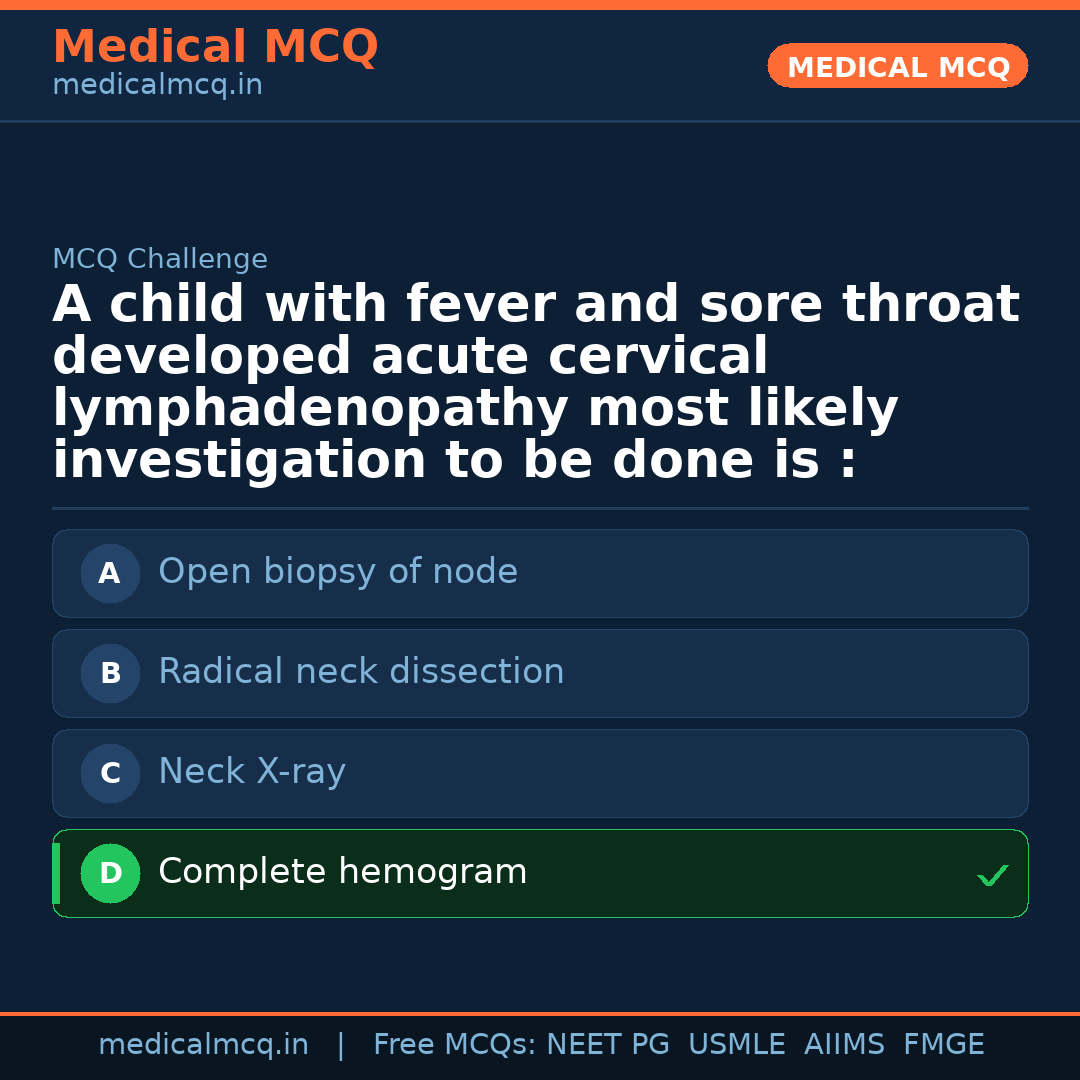Click the orange MEDICAL MCQ badge
1080x1080 pixels.
[897, 66]
